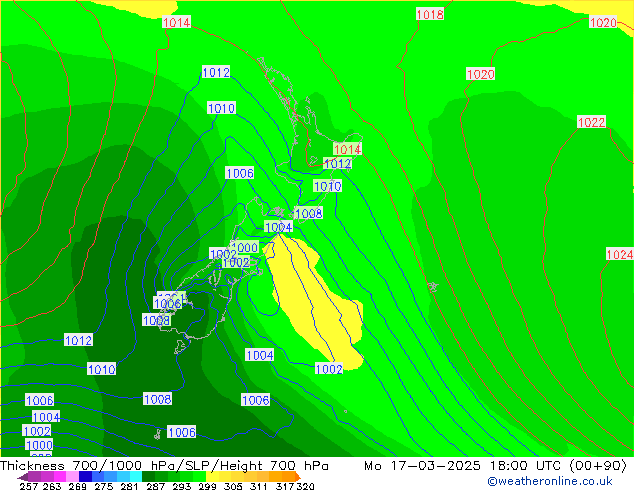This screenshot has height=490, width=634.
Task: Click the legend value 305
Action: click(x=233, y=486)
